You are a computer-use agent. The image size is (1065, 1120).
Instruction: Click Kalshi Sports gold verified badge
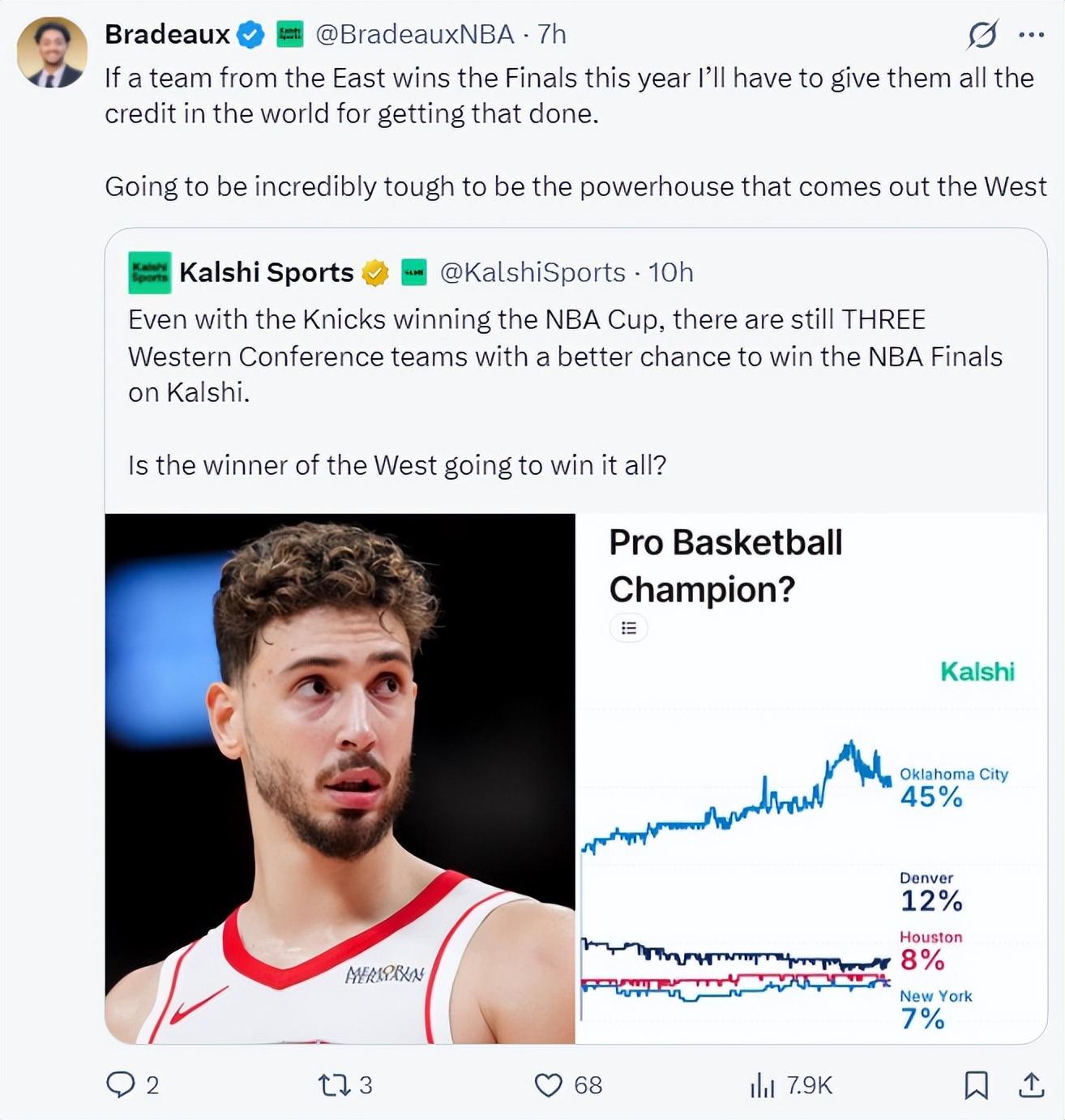374,273
